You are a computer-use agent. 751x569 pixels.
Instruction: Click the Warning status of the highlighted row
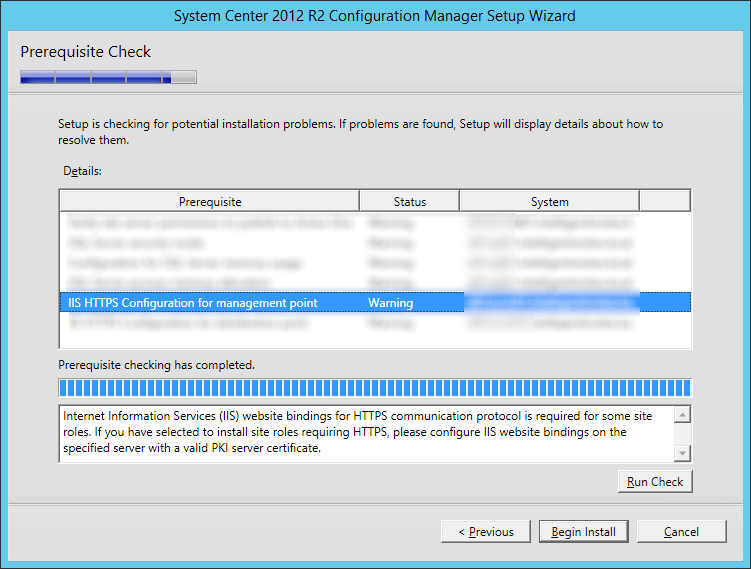pos(390,303)
